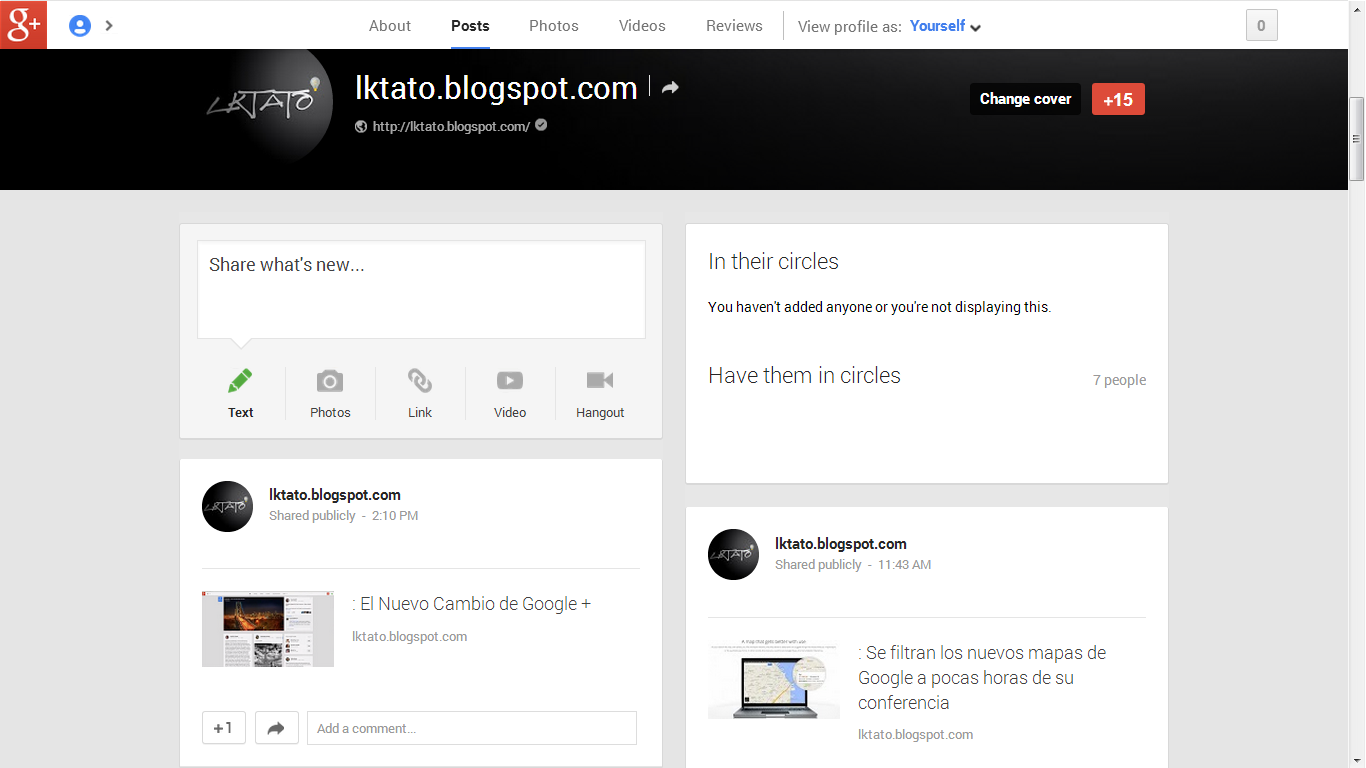
Task: Click the notifications counter showing 0
Action: (1261, 26)
